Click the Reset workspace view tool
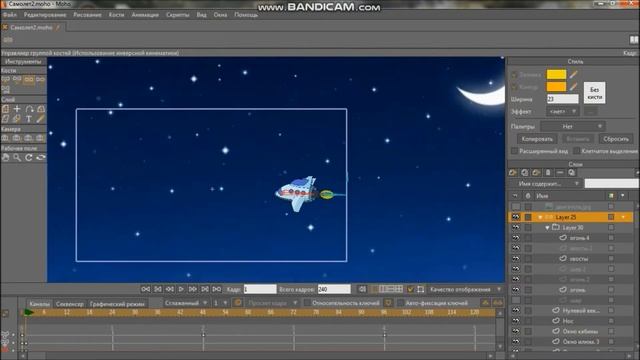 click(x=40, y=158)
